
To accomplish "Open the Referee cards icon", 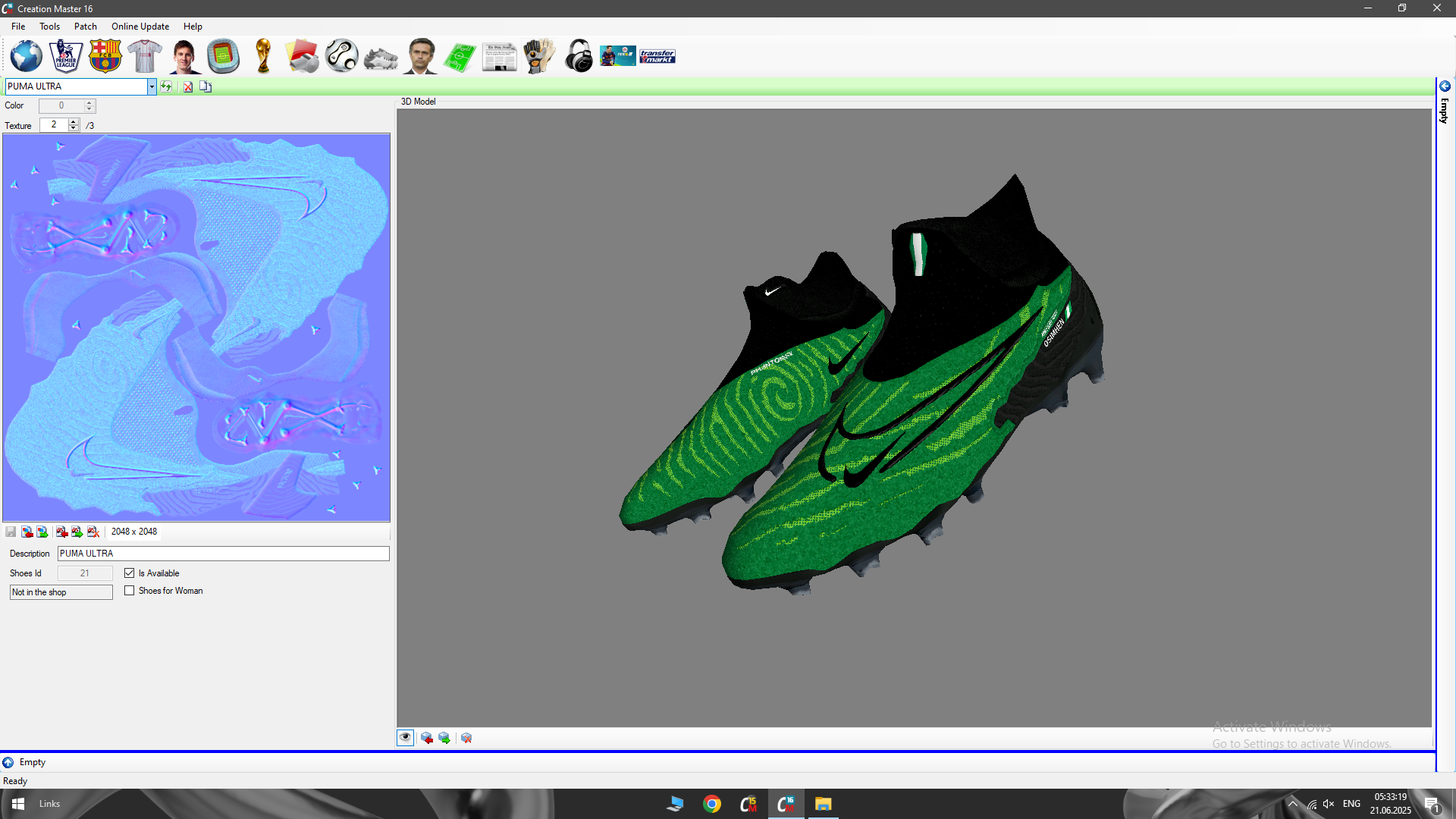I will click(303, 56).
